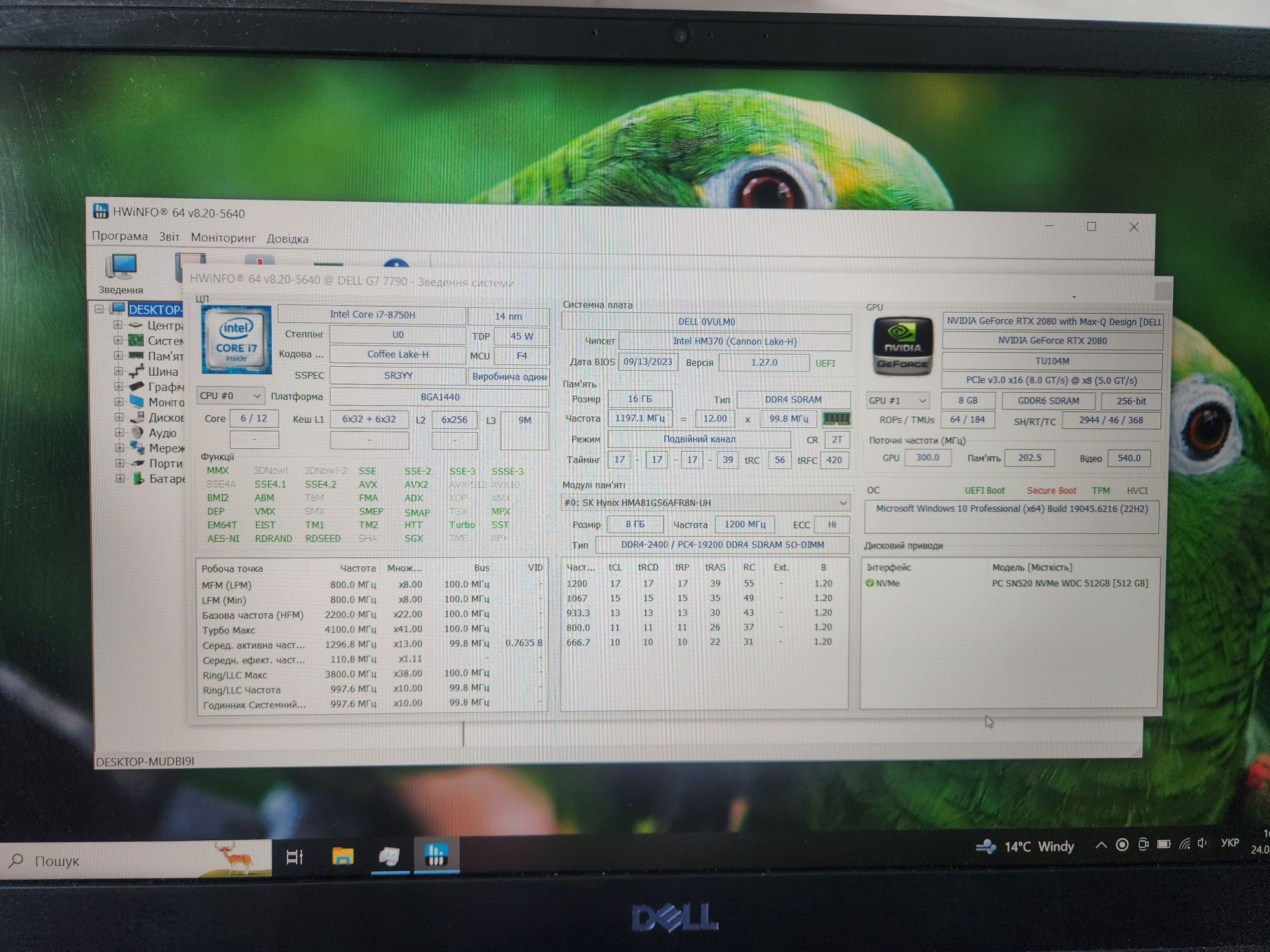The height and width of the screenshot is (952, 1270).
Task: Open the Моніторинг menu
Action: click(223, 238)
